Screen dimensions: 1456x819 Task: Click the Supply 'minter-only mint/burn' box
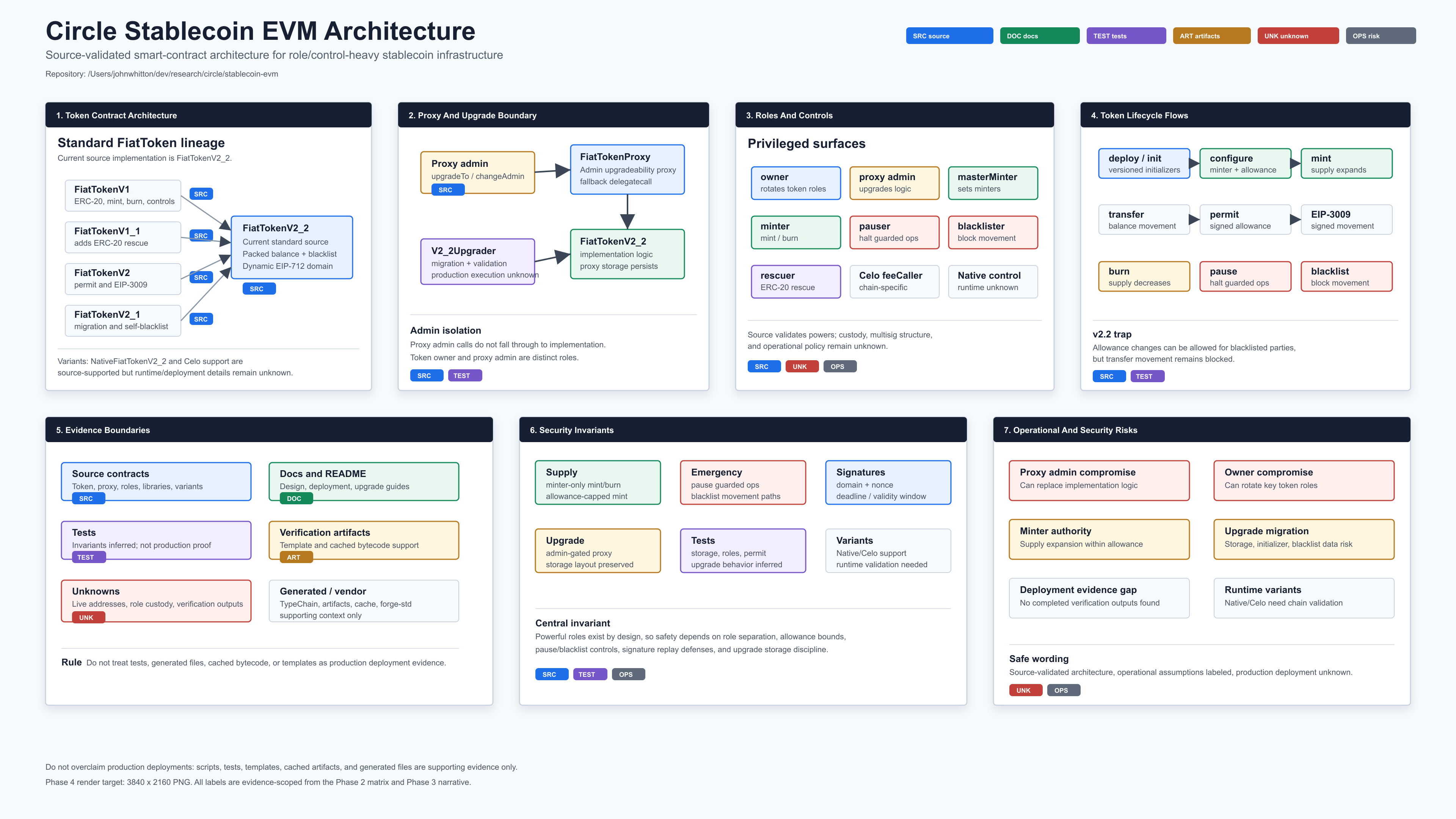coord(598,483)
